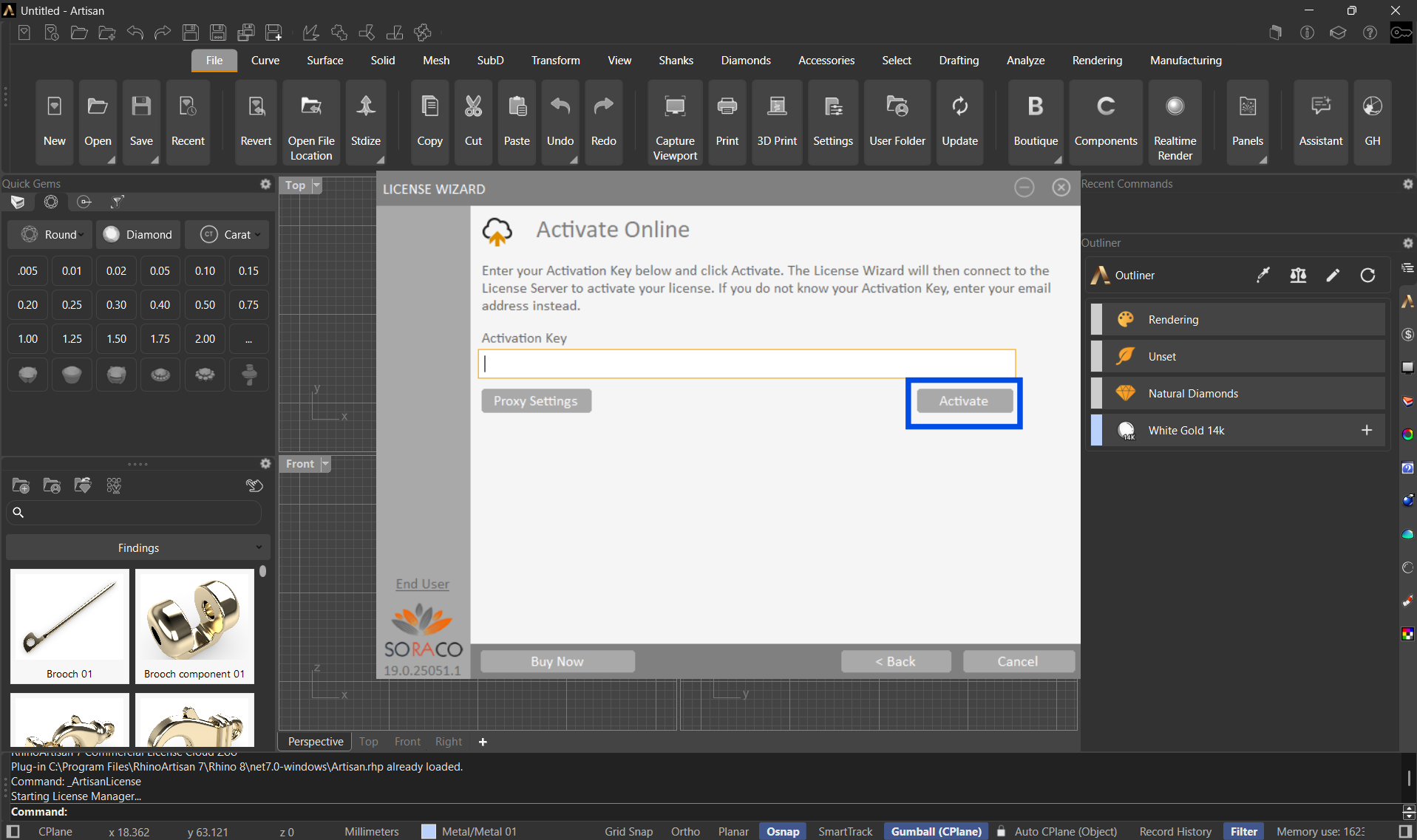This screenshot has width=1417, height=840.
Task: Click the Save ribbon icon
Action: 141,121
